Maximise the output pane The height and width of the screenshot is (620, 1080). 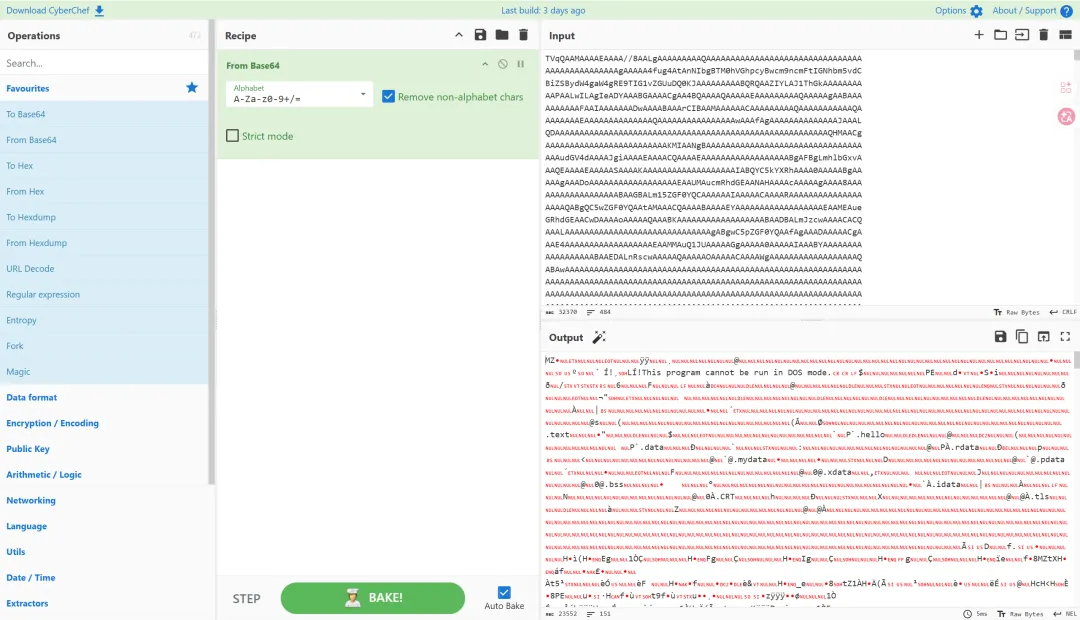coord(1066,336)
